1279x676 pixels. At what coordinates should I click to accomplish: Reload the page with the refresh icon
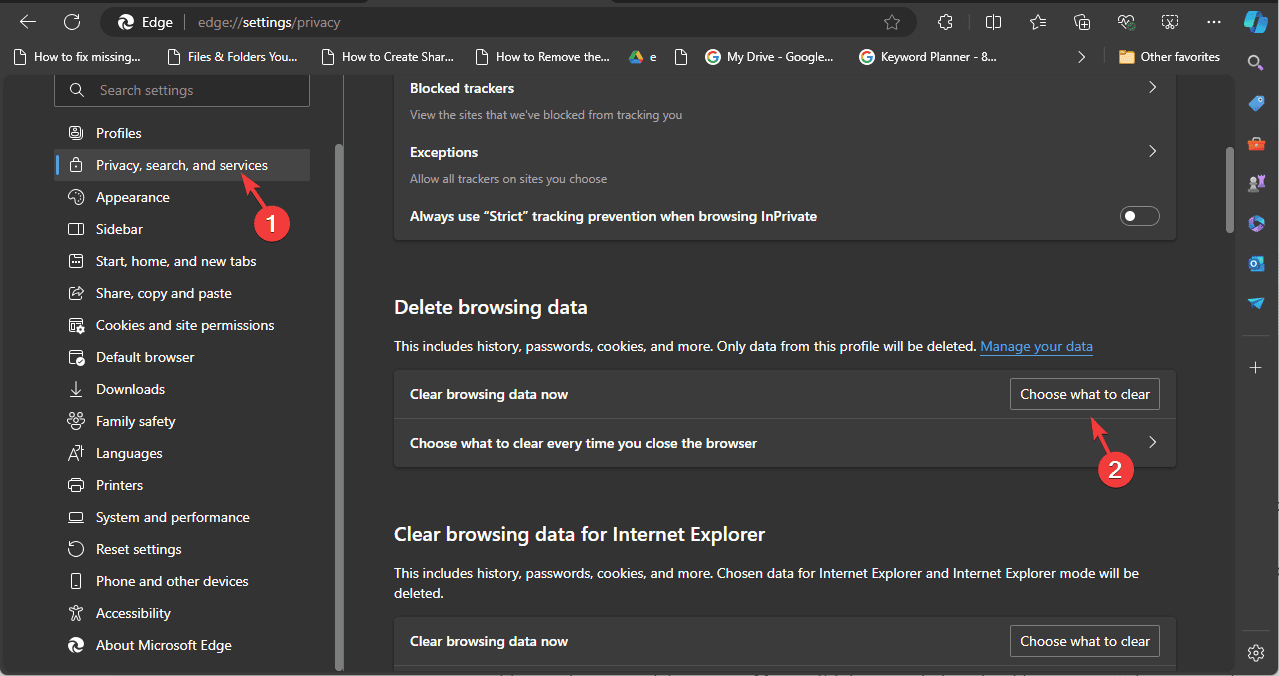pos(72,22)
